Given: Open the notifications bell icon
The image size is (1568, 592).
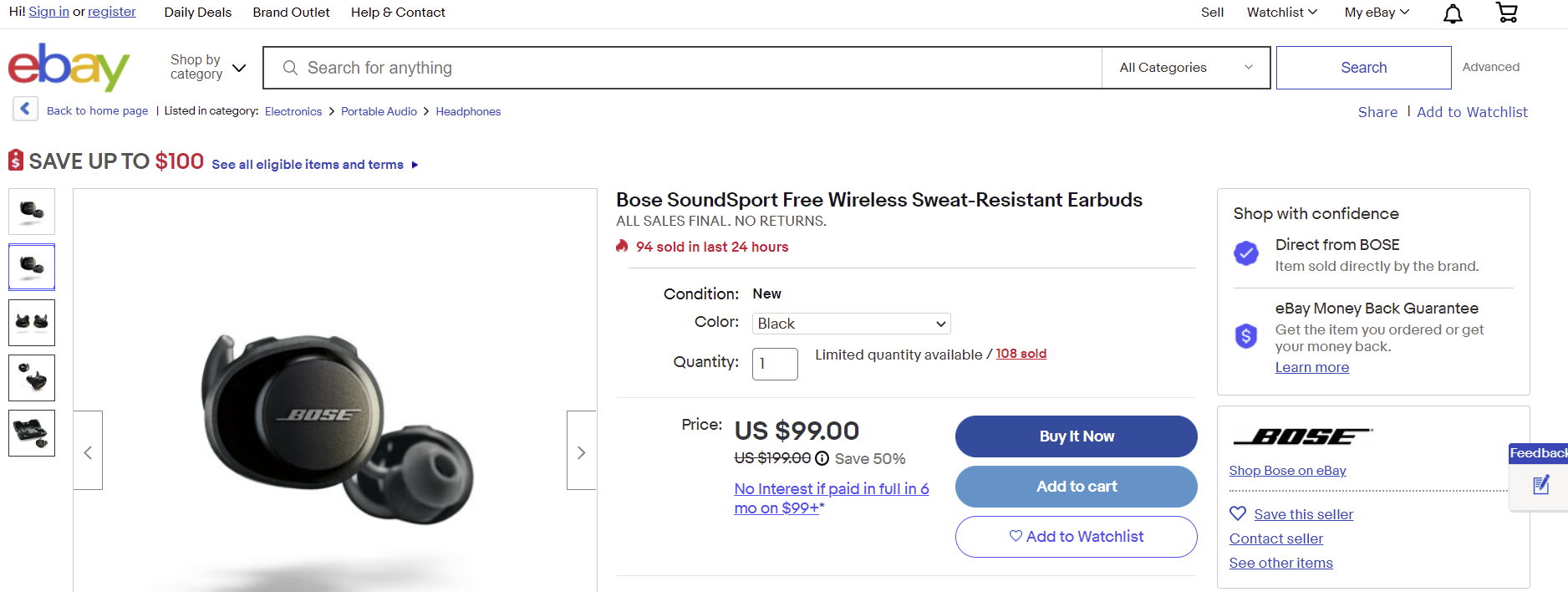Looking at the screenshot, I should click(1453, 13).
